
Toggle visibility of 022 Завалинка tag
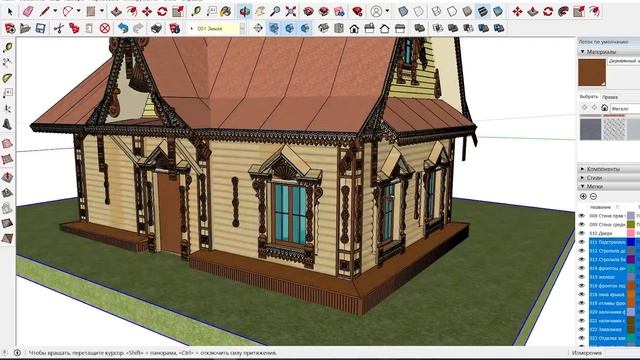(x=582, y=329)
